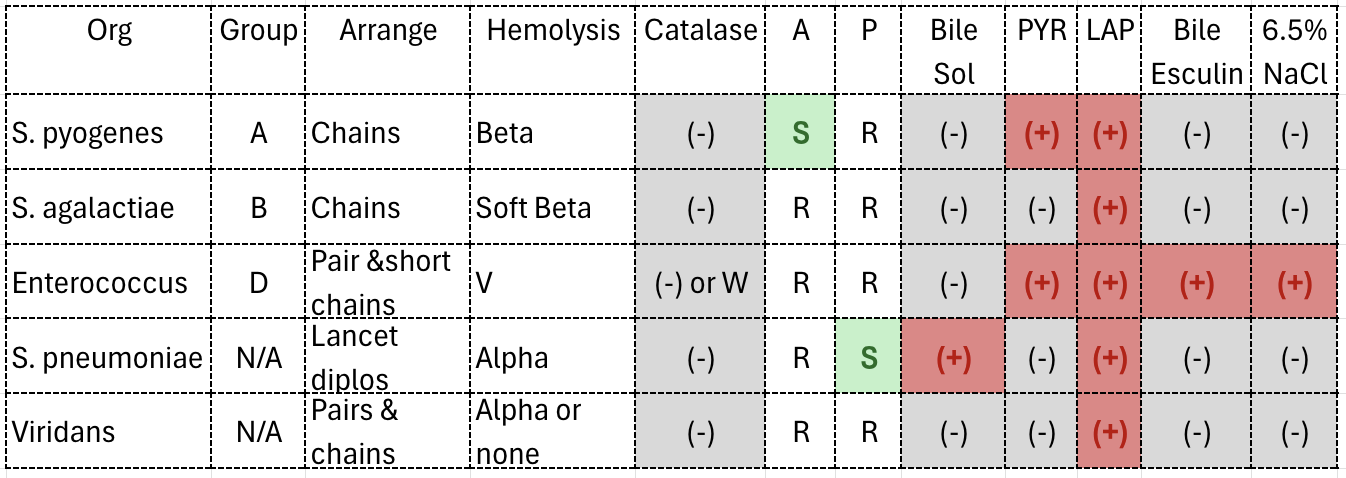
Task: Click the red Bile Sol (+) cell for S. pneumoniae
Action: 952,357
